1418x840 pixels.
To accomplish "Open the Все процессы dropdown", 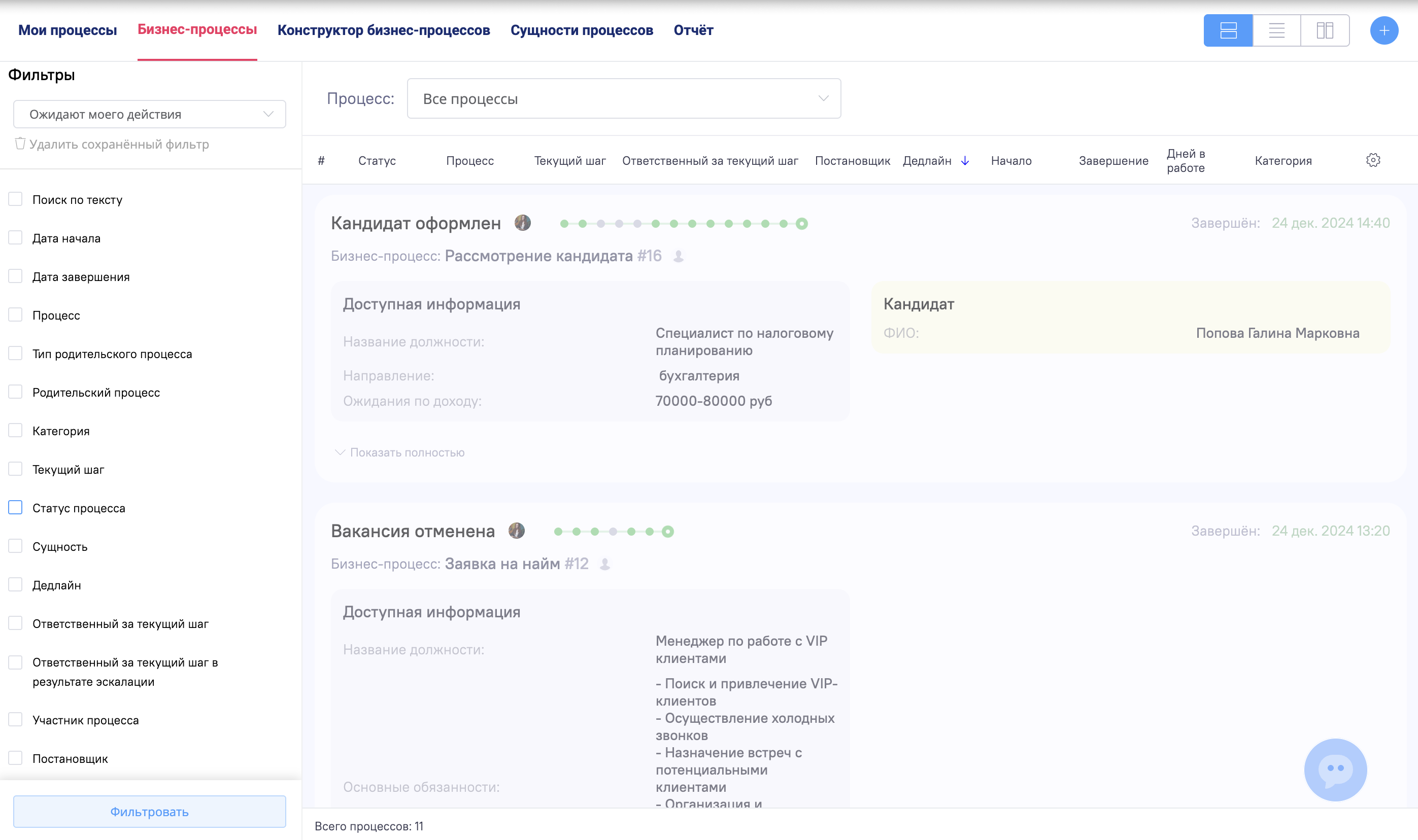I will coord(622,98).
